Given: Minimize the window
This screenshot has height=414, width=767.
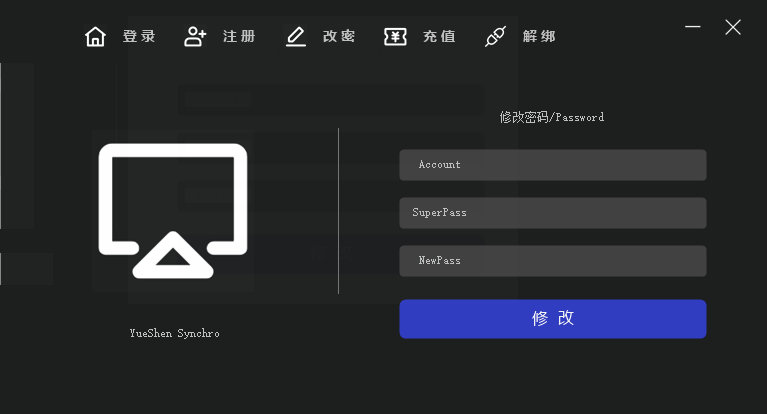Looking at the screenshot, I should coord(693,27).
